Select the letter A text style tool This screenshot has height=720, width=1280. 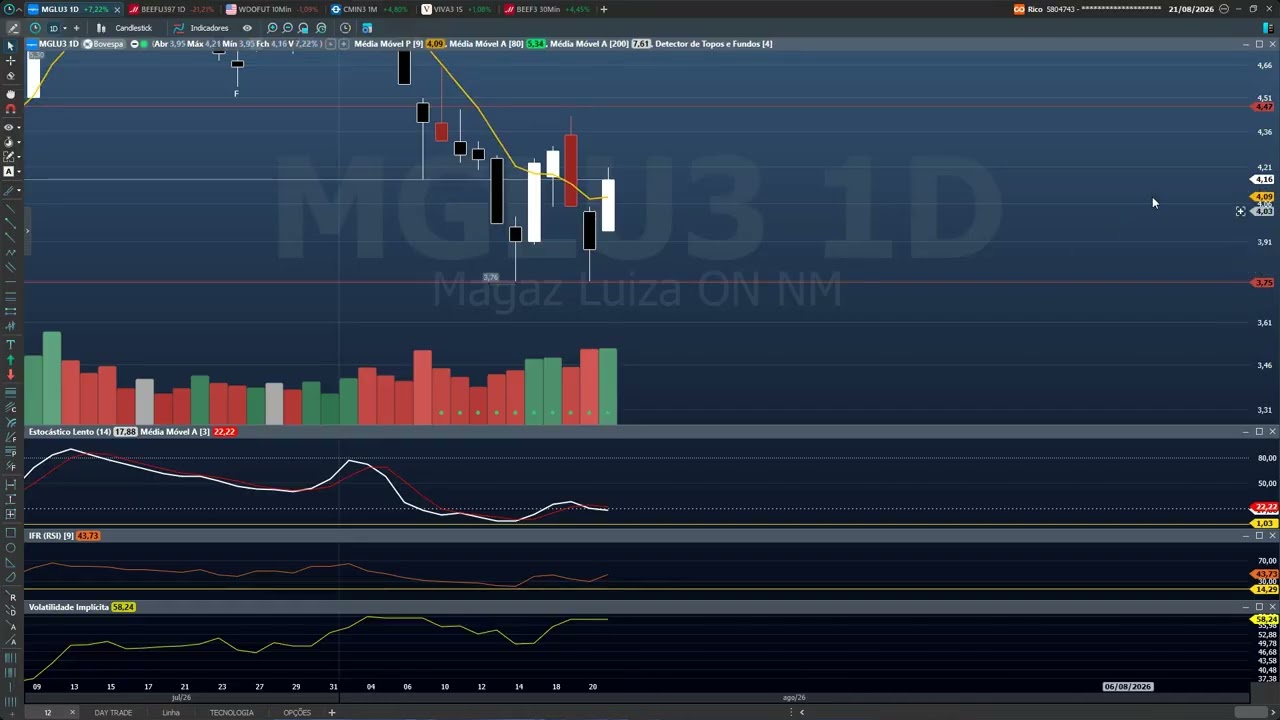coord(8,172)
